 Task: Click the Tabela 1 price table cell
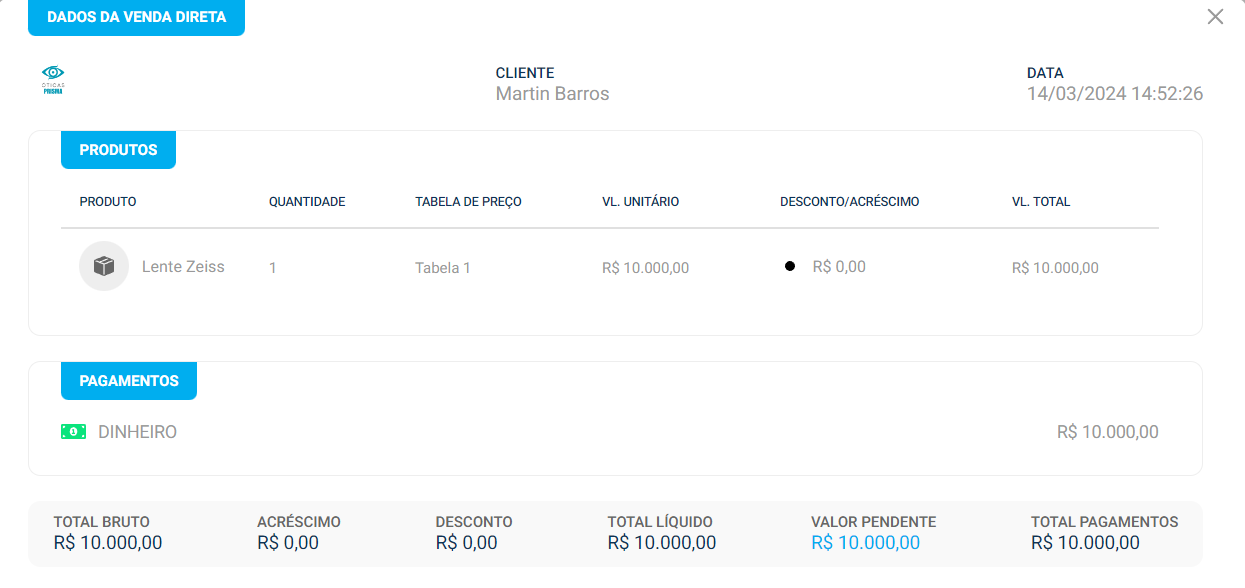pyautogui.click(x=442, y=268)
